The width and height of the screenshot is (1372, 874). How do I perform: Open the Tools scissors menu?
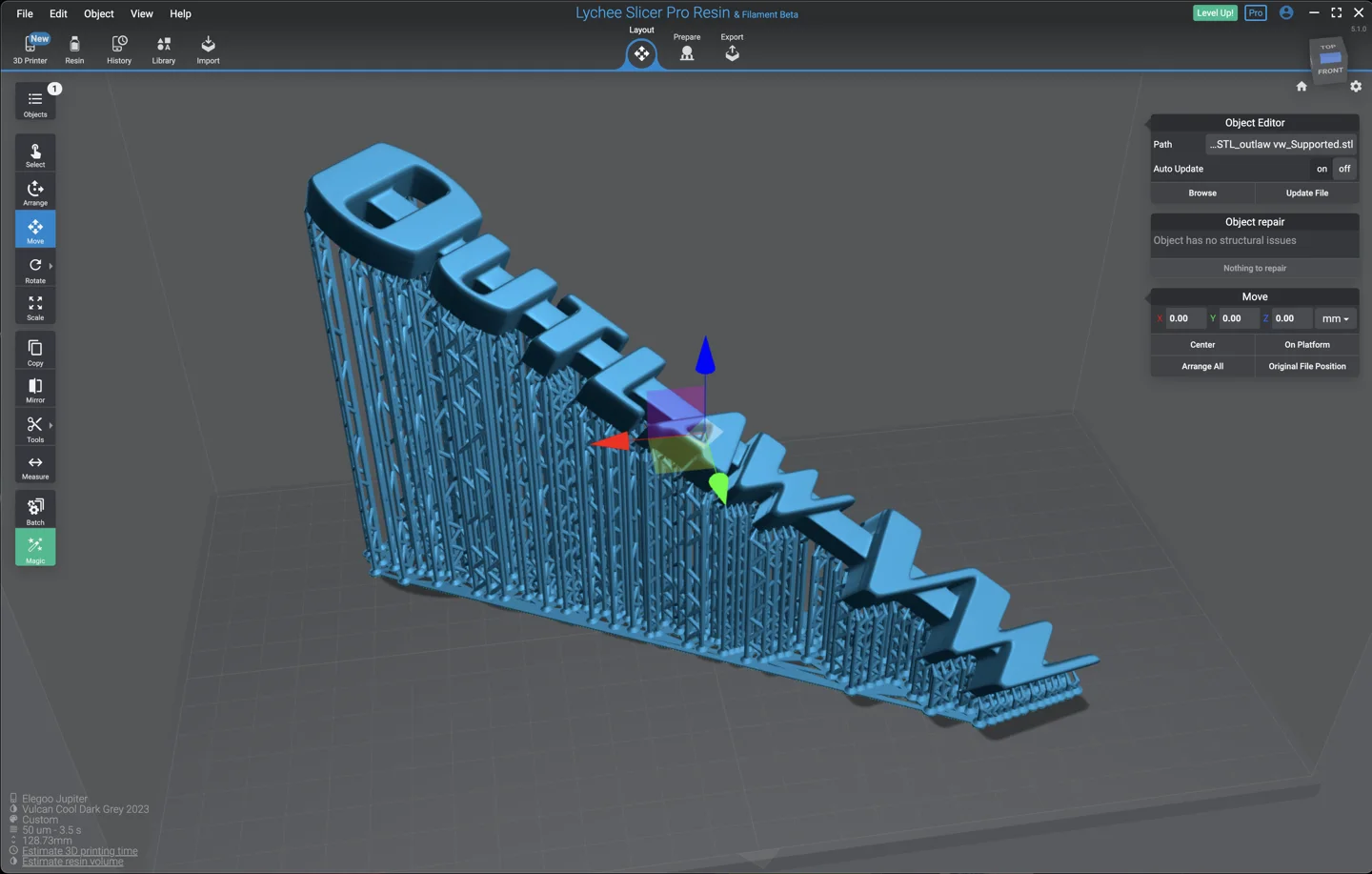(35, 428)
